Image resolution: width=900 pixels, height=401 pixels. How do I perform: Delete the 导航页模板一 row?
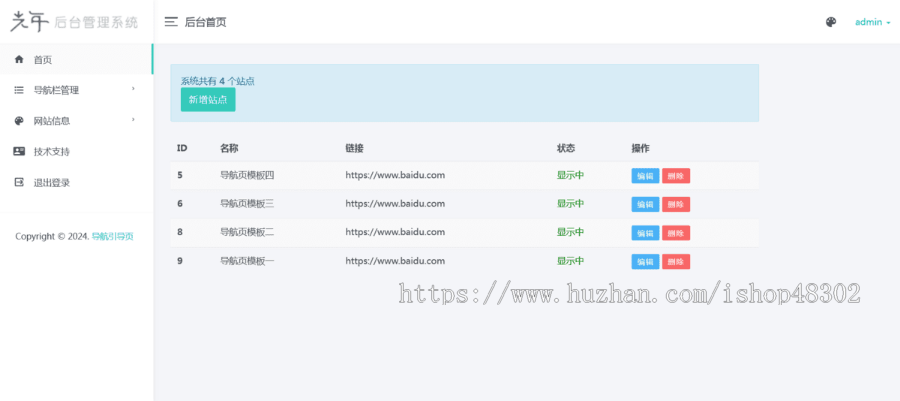[676, 262]
